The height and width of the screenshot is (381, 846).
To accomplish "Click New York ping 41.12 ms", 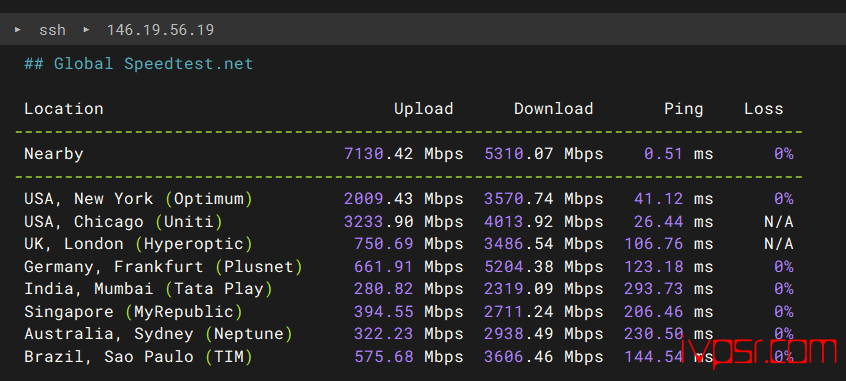I will pos(674,199).
